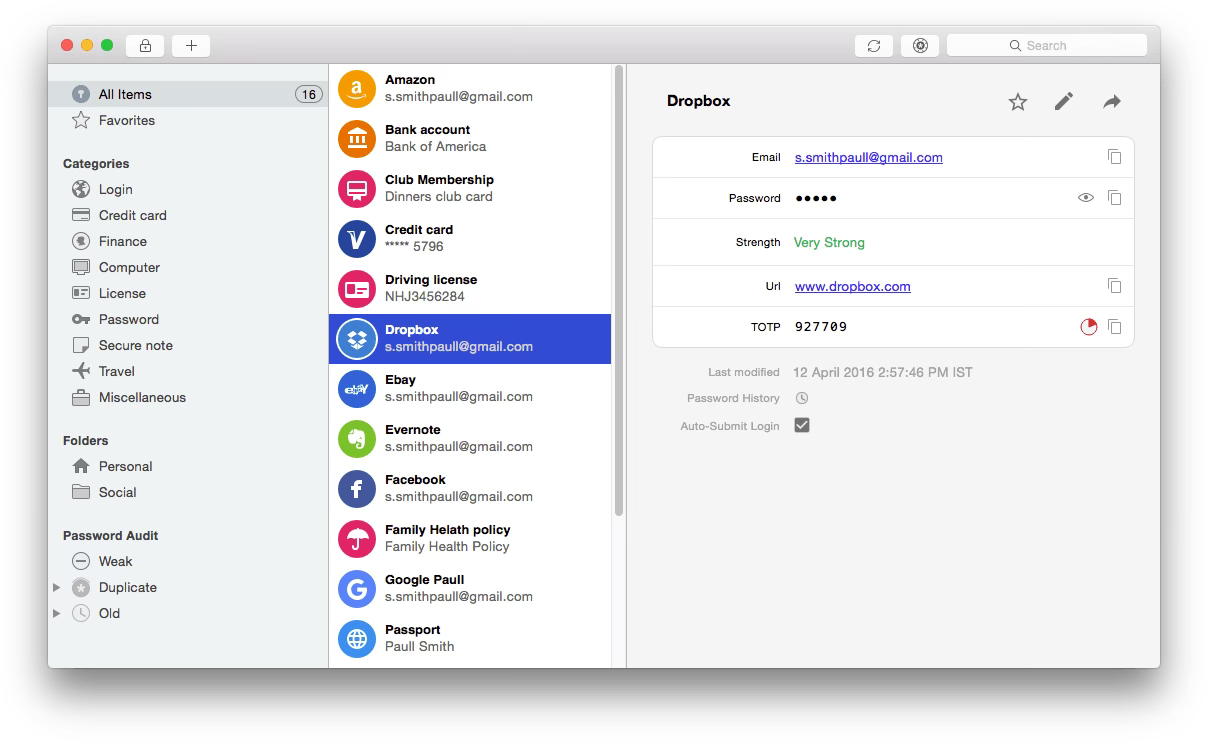Select the Driving license icon
1208x742 pixels.
(357, 289)
